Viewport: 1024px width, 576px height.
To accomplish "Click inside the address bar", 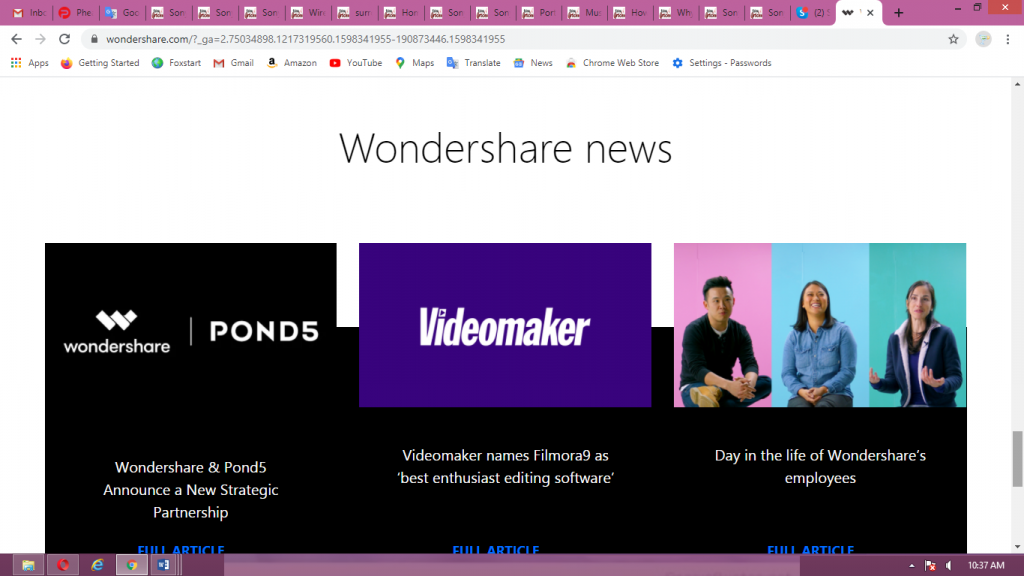I will pos(400,37).
